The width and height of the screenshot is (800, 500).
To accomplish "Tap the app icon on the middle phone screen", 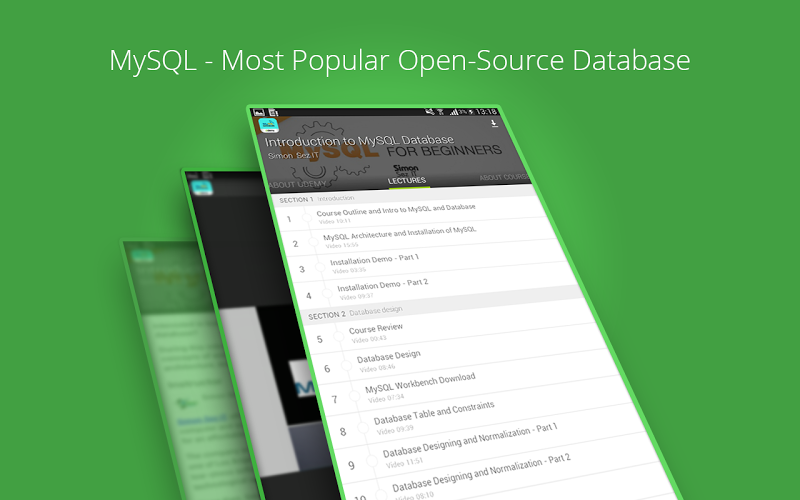I will (x=203, y=187).
